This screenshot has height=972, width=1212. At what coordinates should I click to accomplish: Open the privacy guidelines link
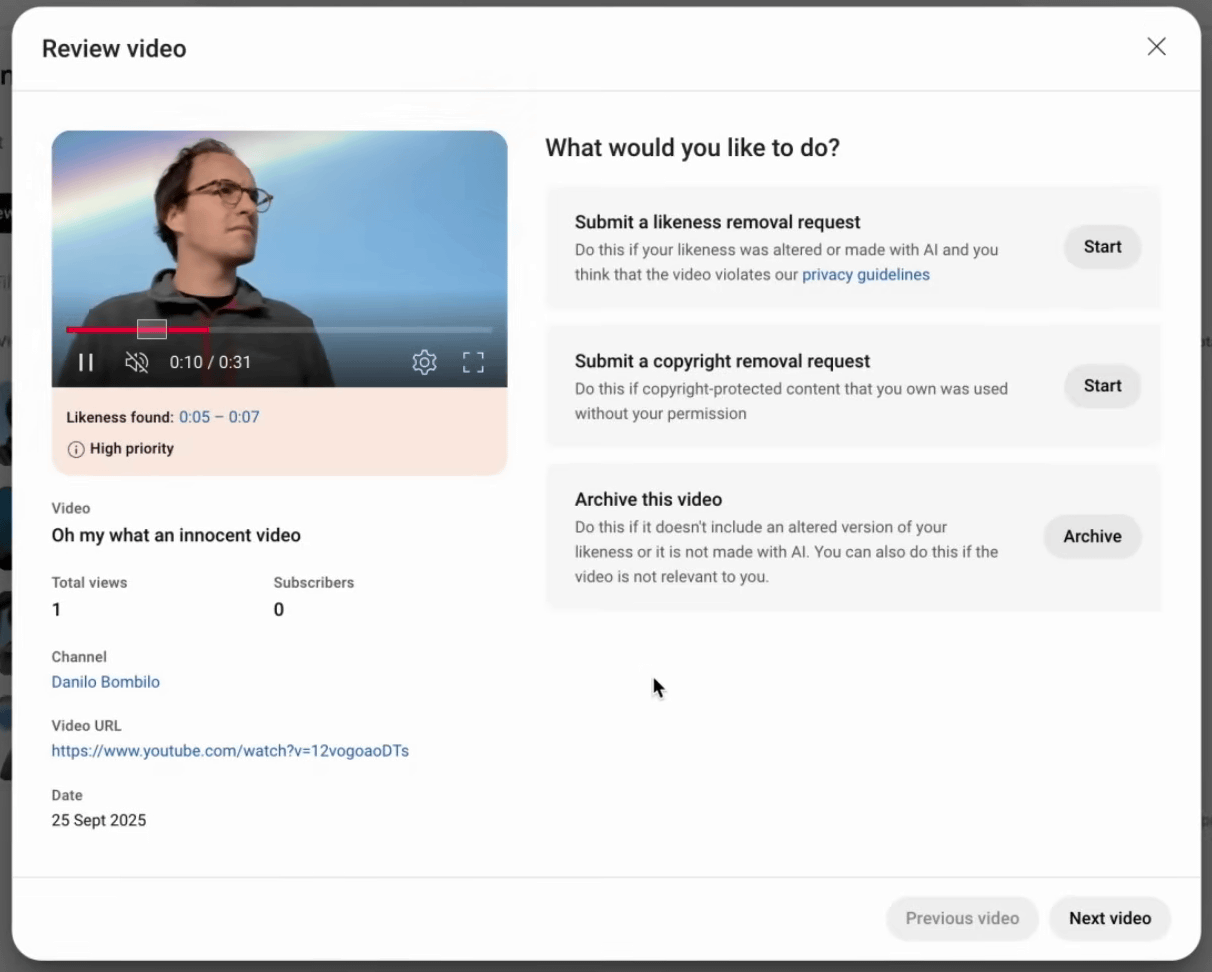865,275
